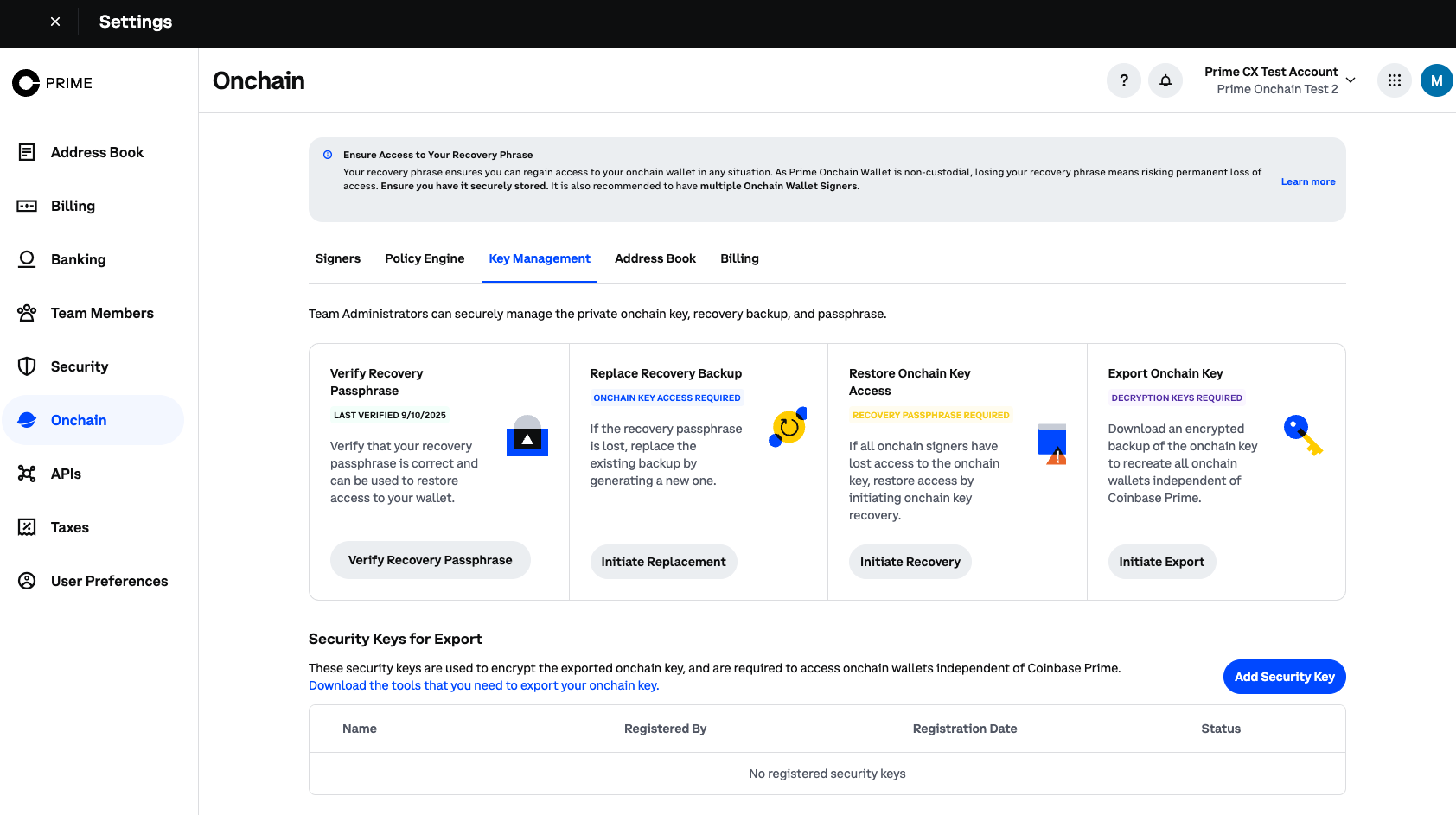Screen dimensions: 1456x815
Task: Click the info icon in the recovery banner
Action: (327, 154)
